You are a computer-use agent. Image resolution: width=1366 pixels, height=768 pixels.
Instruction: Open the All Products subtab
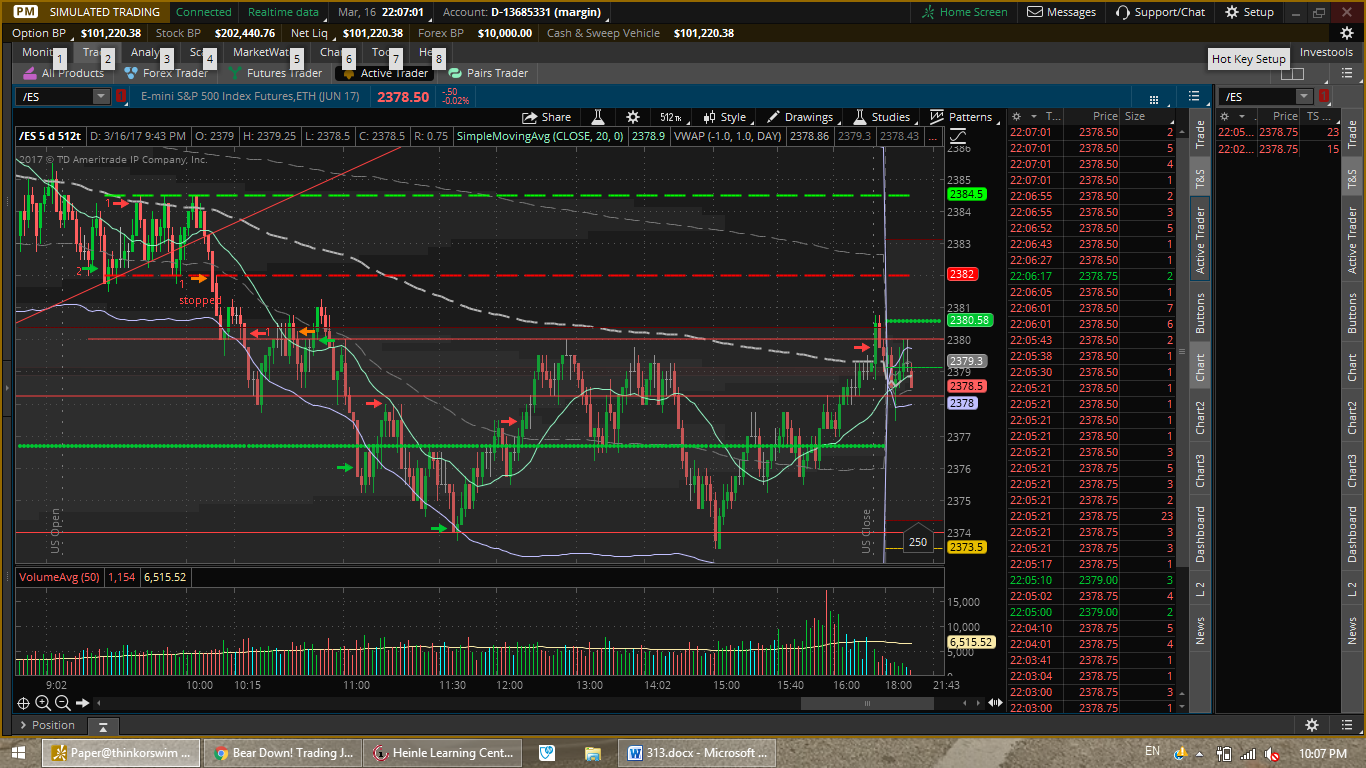(x=64, y=73)
